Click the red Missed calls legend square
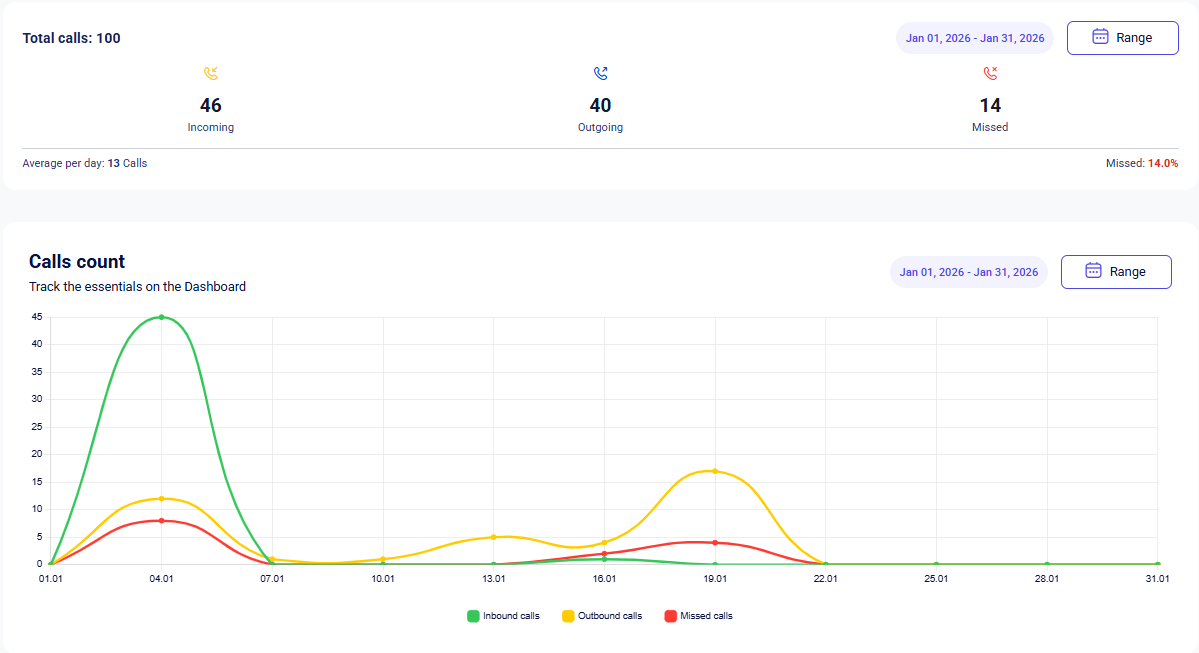Screen dimensions: 1199x653 coord(670,616)
